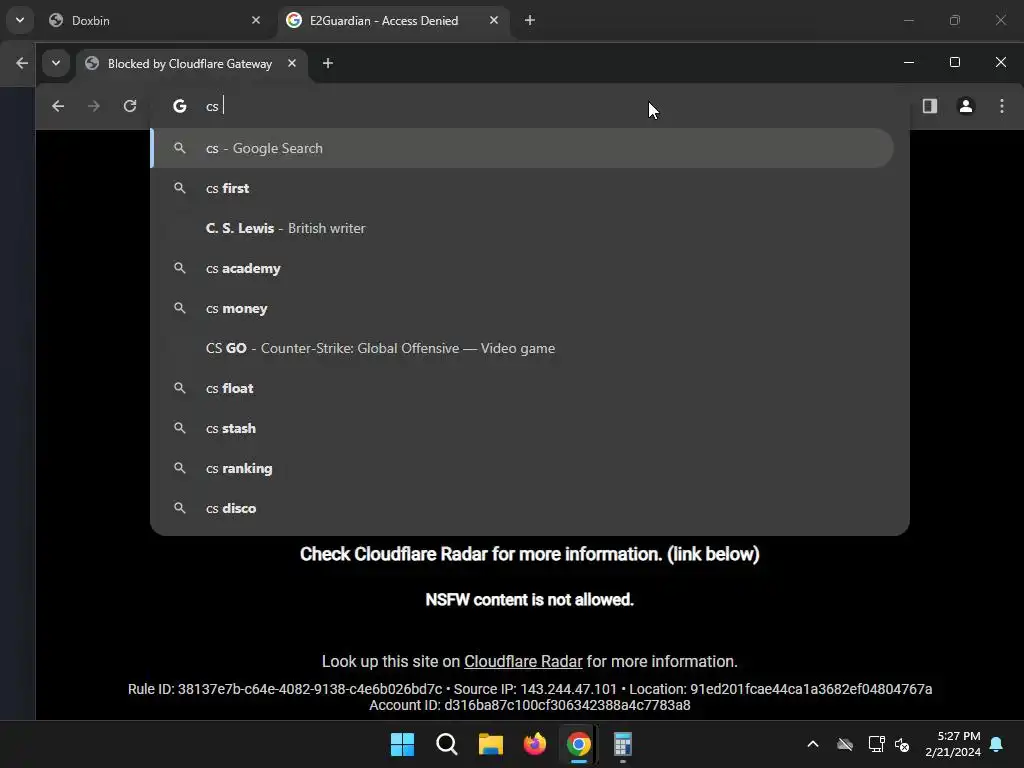Open Firefox from the taskbar
Viewport: 1024px width, 768px height.
[535, 744]
